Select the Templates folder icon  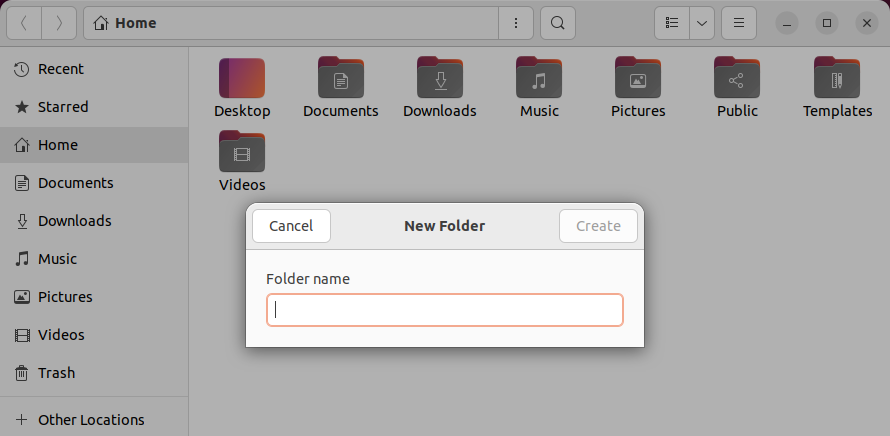[x=837, y=78]
